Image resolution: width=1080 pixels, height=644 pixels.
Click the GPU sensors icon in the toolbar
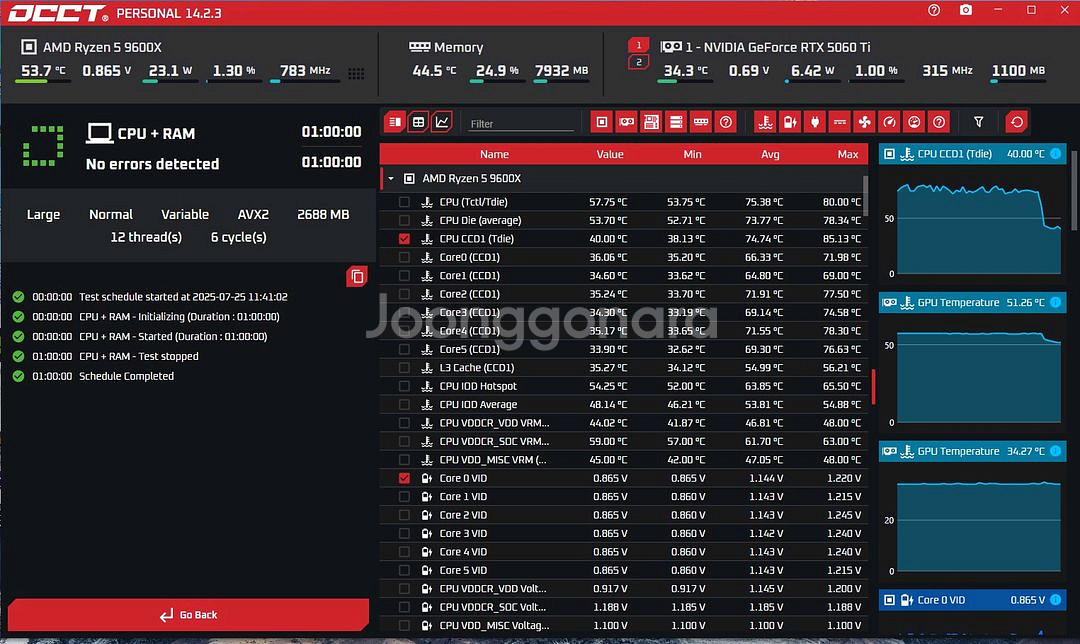pyautogui.click(x=626, y=121)
